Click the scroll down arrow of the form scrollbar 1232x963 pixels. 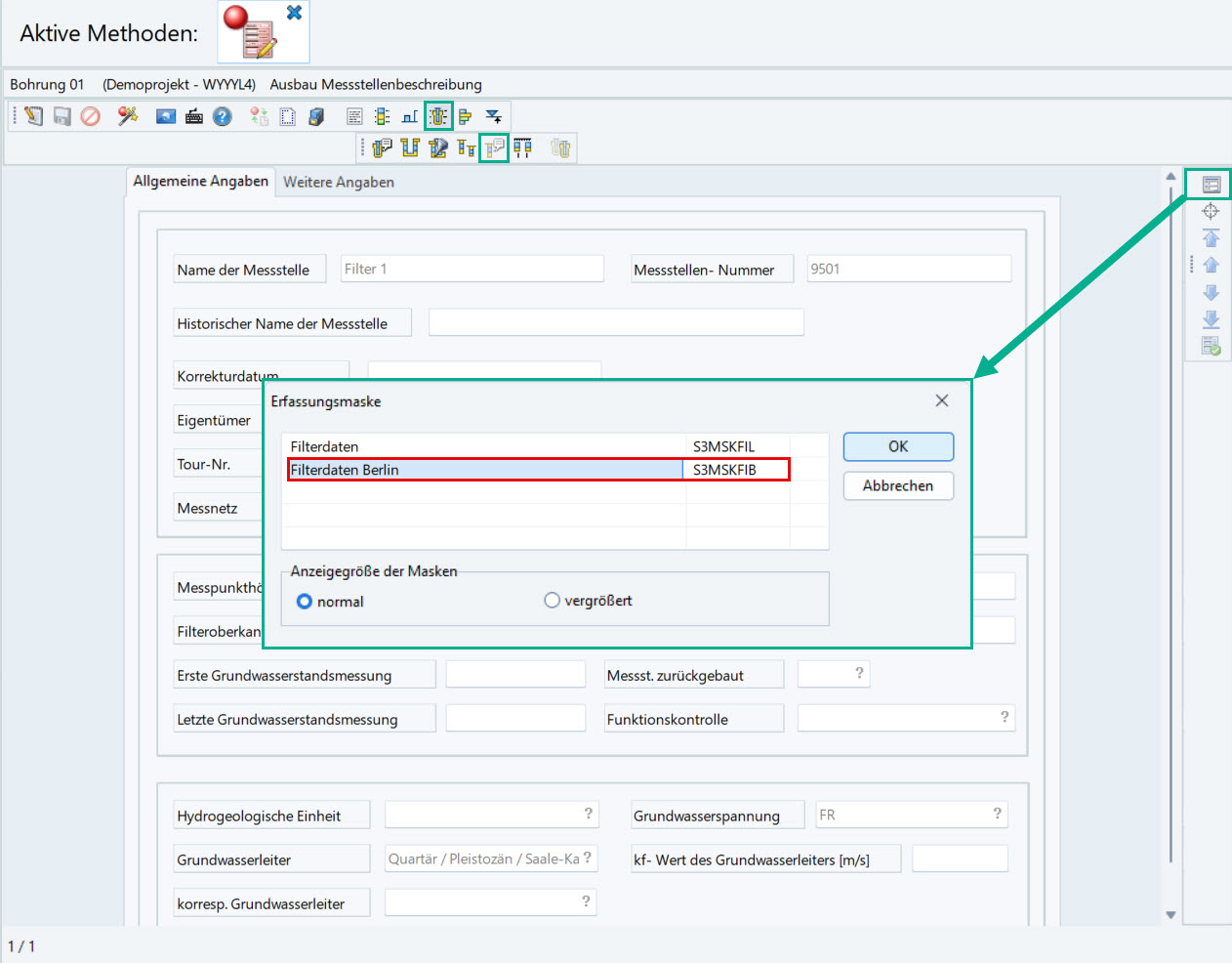click(x=1170, y=915)
